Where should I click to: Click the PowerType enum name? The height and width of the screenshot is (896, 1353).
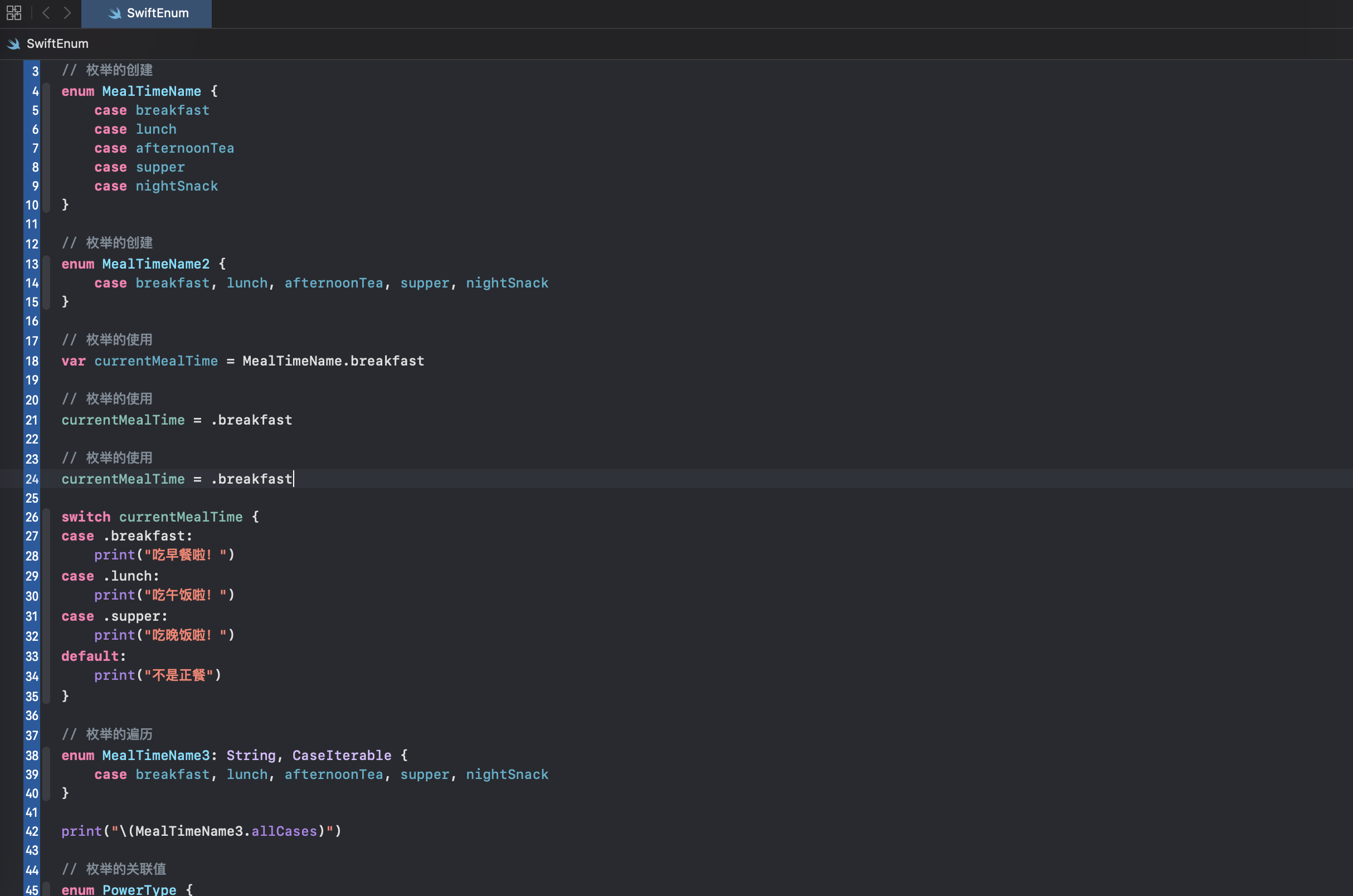point(139,889)
